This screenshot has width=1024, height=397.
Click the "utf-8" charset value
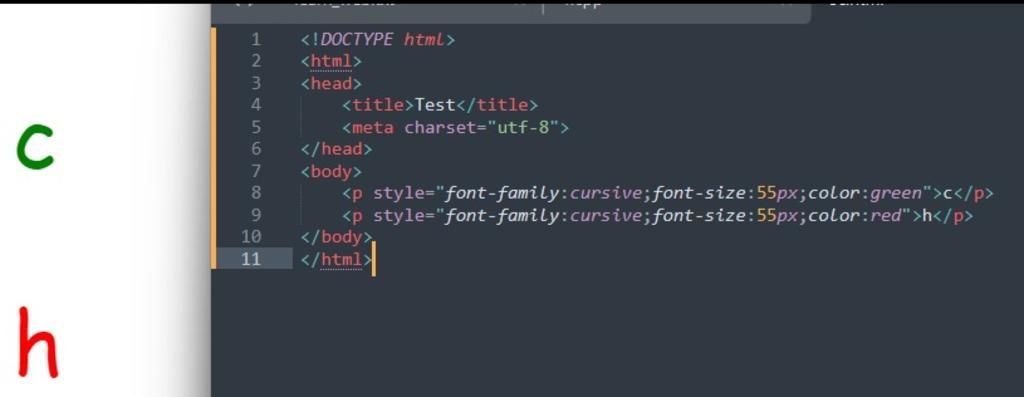coord(523,127)
